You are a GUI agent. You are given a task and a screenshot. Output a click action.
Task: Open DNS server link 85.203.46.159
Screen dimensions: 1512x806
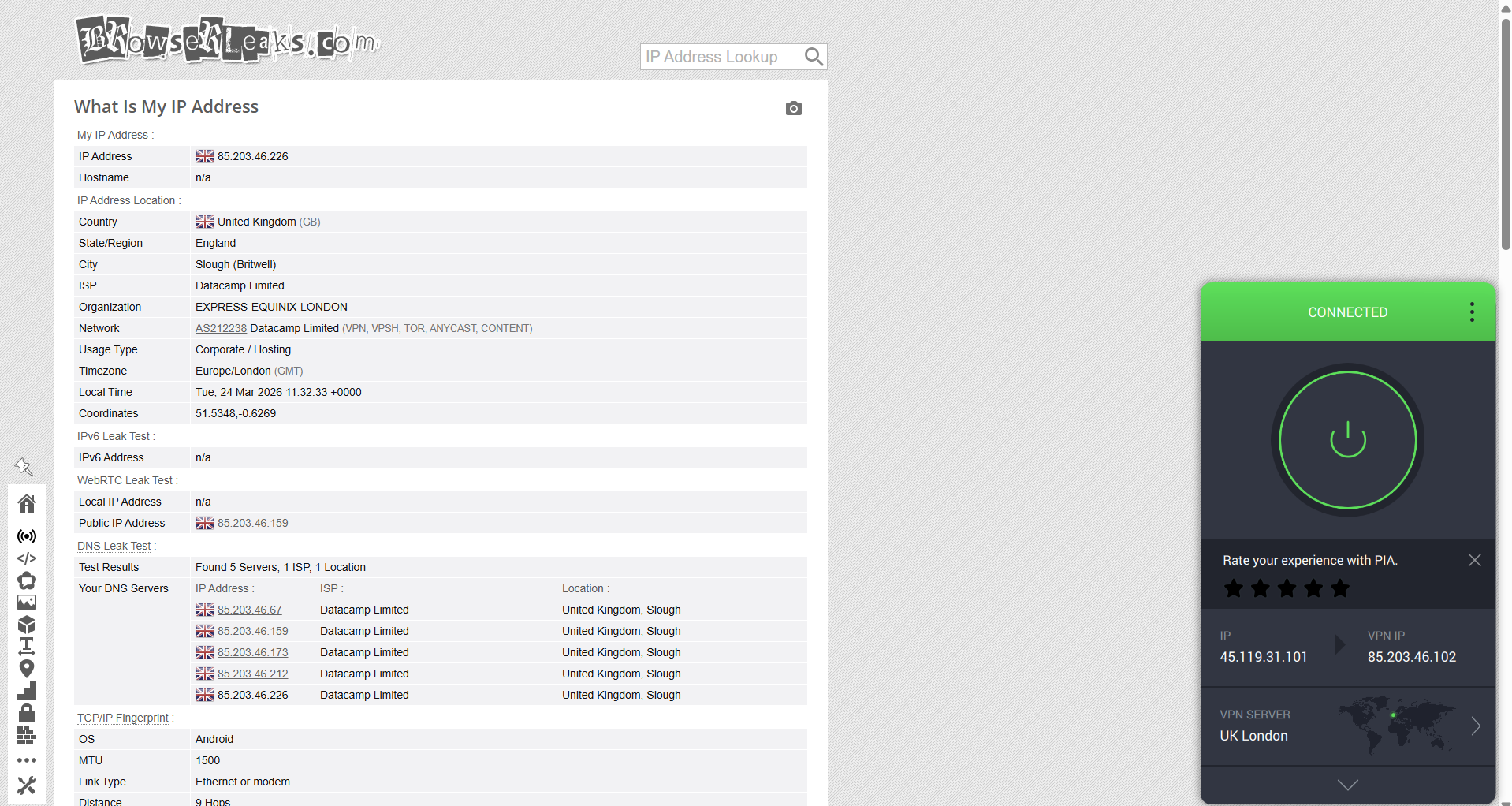click(x=252, y=631)
